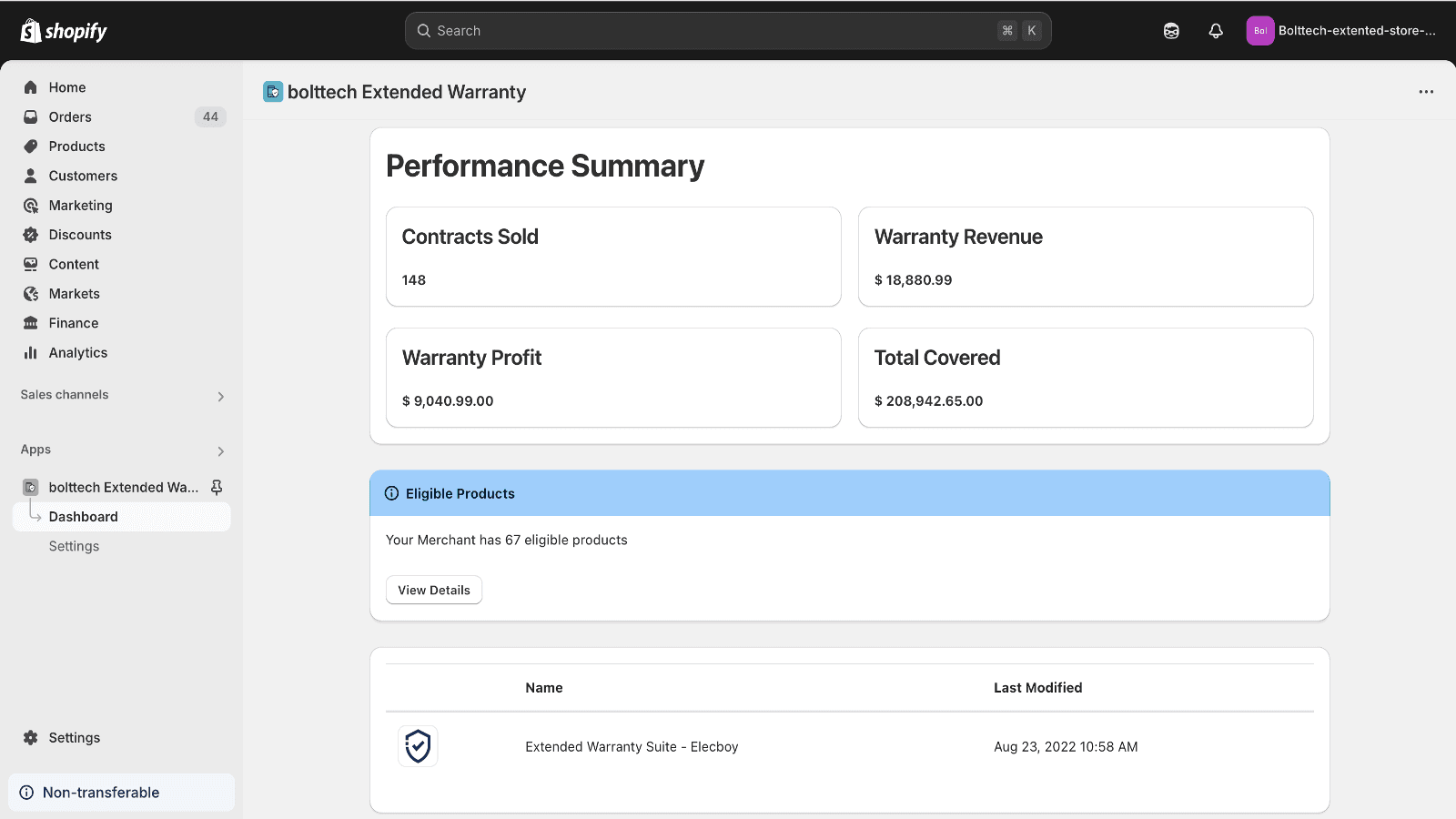Open the three-dot overflow menu top right
Image resolution: width=1456 pixels, height=819 pixels.
tap(1425, 91)
